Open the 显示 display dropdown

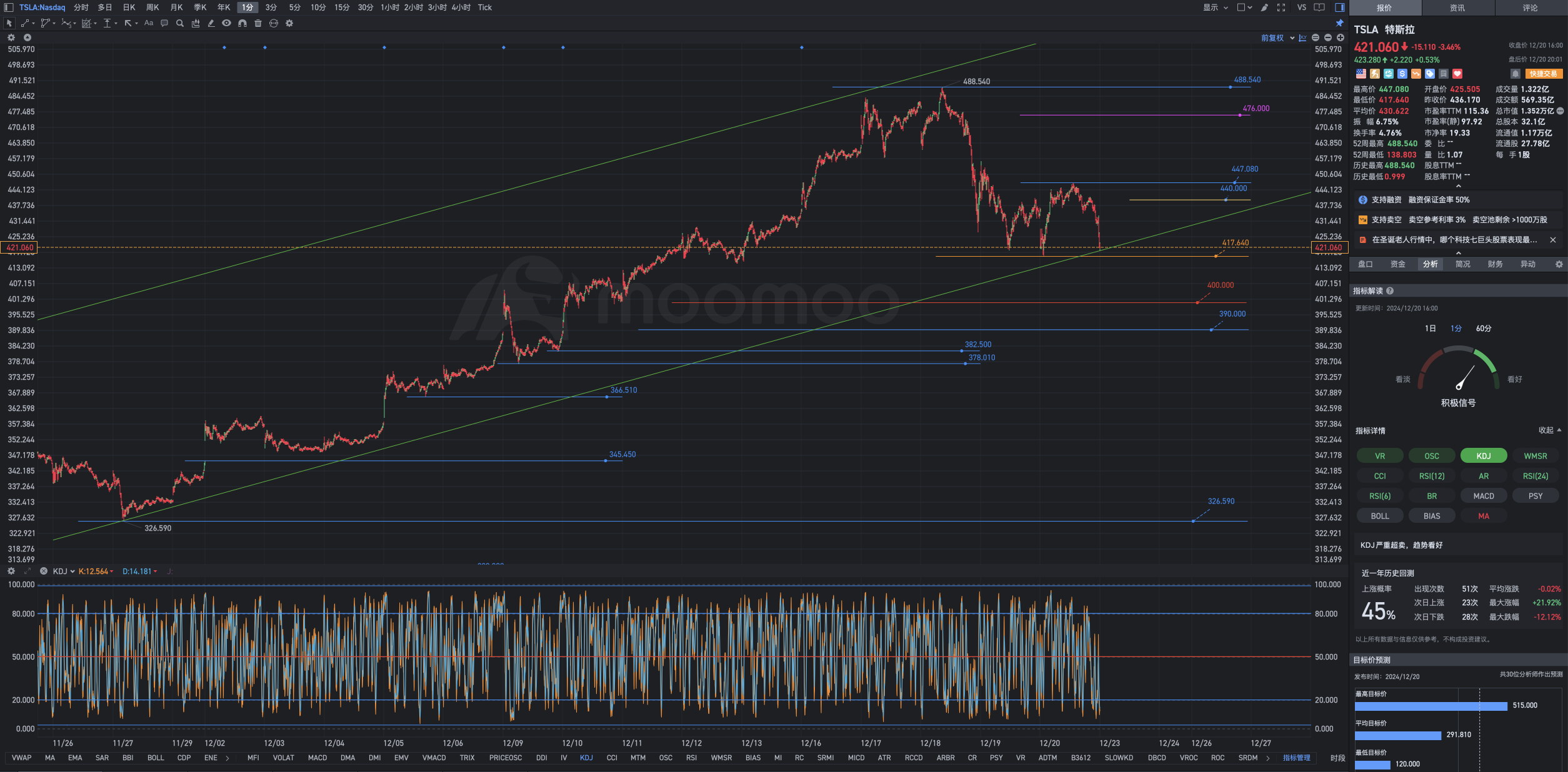coord(1216,7)
